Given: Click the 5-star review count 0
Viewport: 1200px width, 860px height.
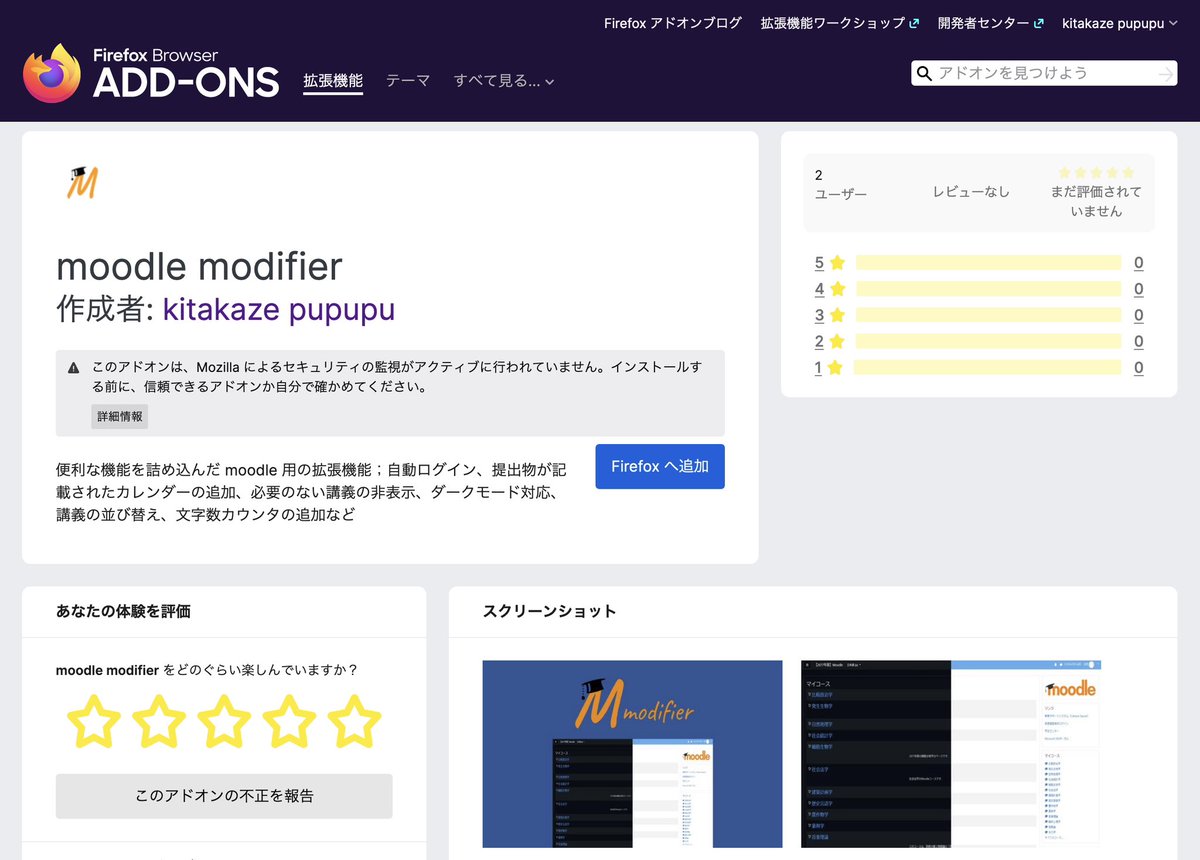Looking at the screenshot, I should coord(1138,263).
